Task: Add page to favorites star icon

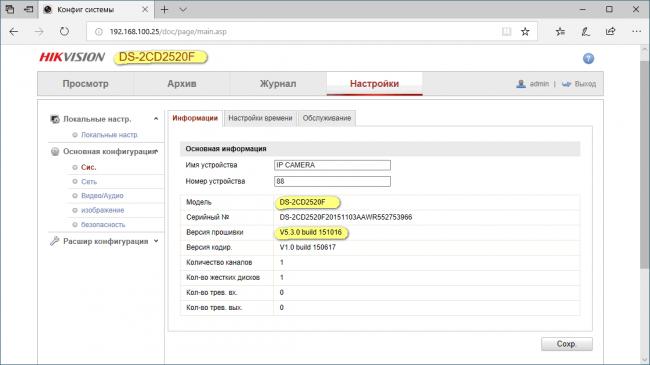Action: coord(525,32)
